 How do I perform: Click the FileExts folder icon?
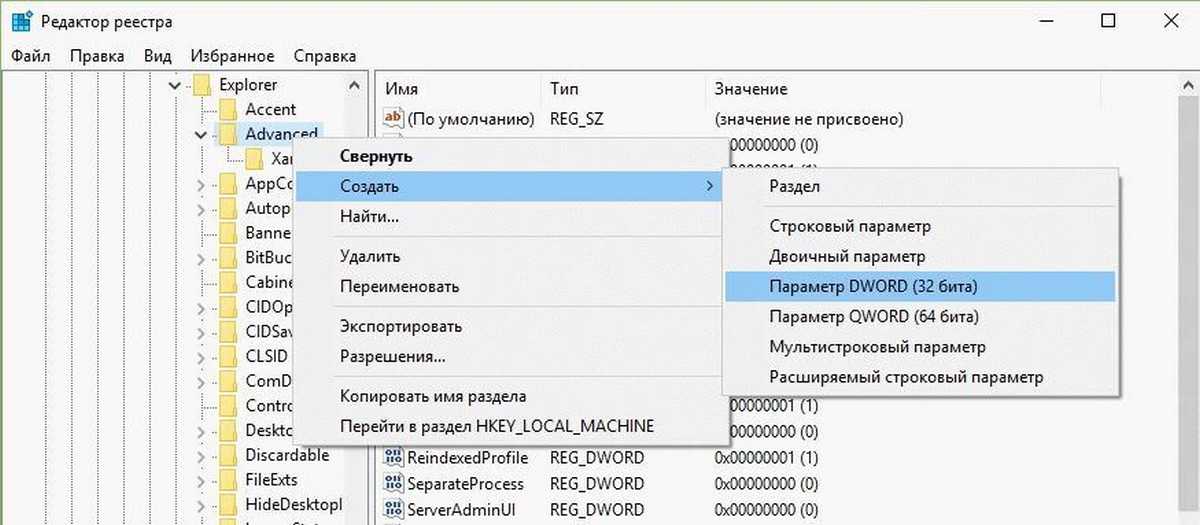coord(228,479)
